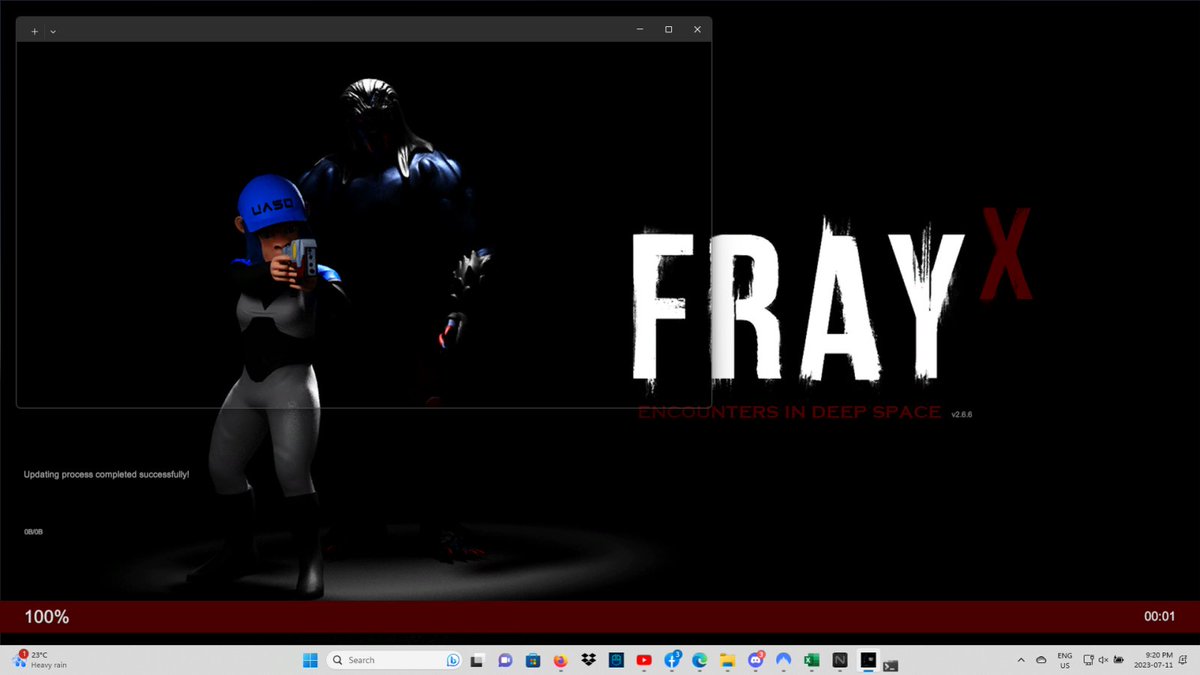Open Firefox from the taskbar

(x=560, y=660)
